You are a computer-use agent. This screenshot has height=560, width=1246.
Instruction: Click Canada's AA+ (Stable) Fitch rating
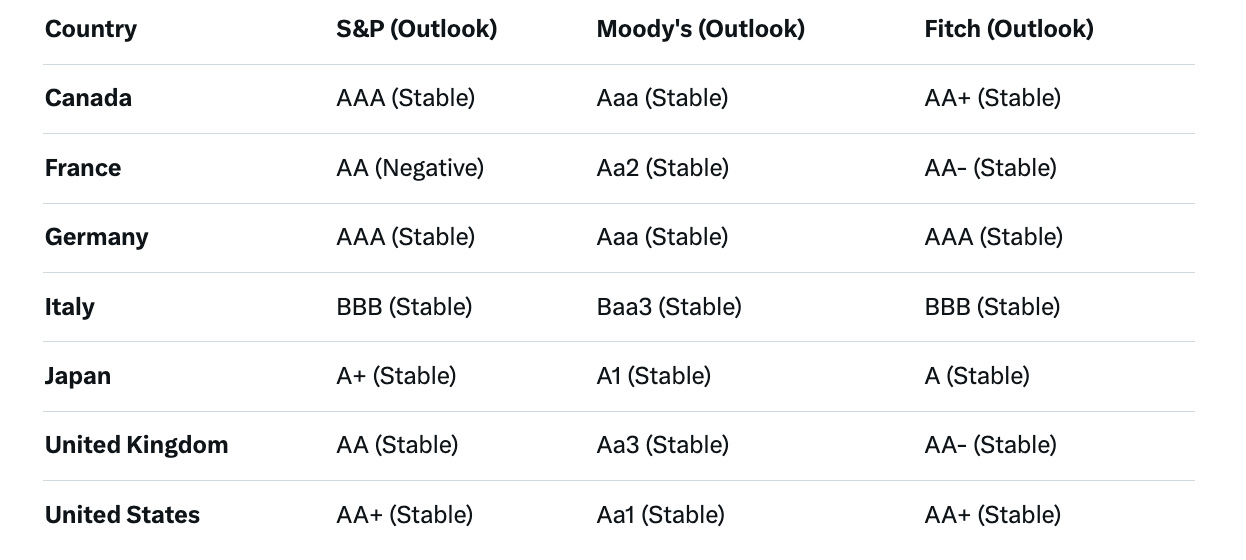(x=992, y=98)
